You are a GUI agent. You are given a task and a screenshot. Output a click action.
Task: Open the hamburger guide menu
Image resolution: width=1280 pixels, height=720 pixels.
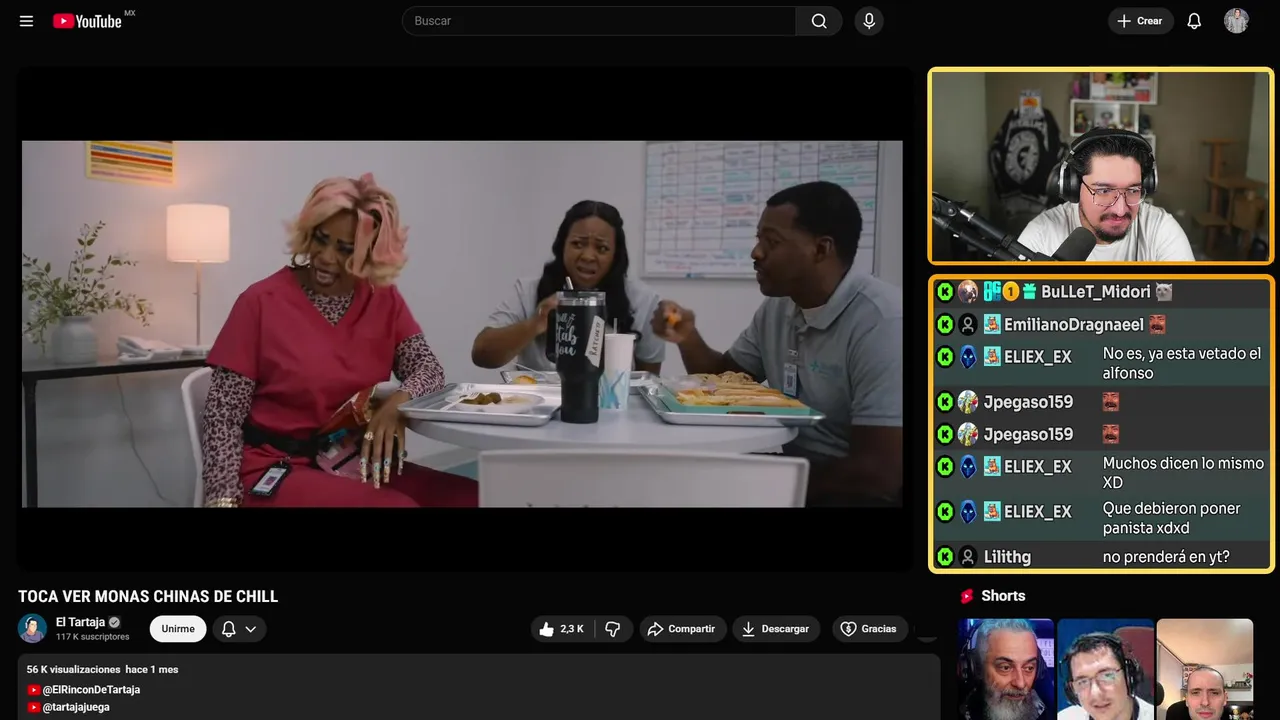coord(26,21)
